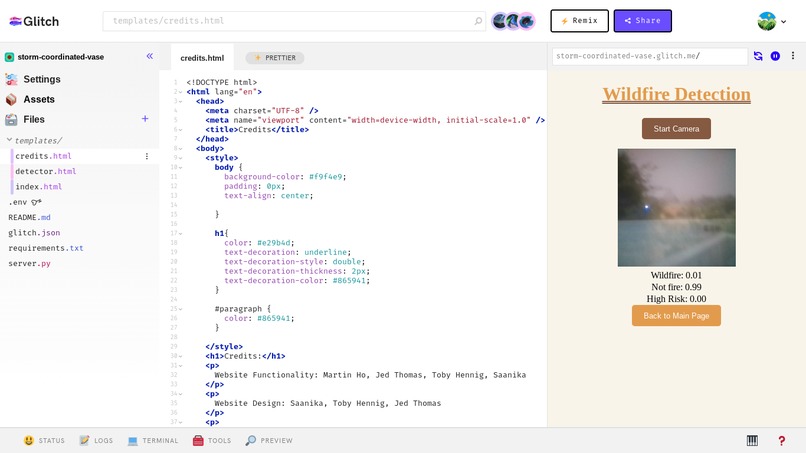
Task: Open the preview options kebab menu
Action: coord(793,56)
